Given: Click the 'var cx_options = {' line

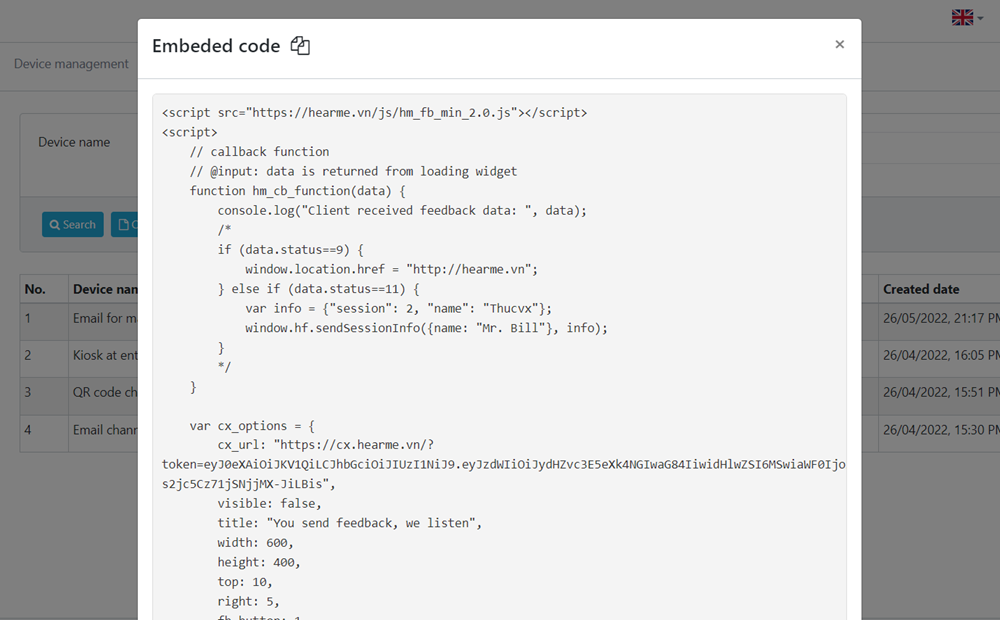Looking at the screenshot, I should point(252,425).
